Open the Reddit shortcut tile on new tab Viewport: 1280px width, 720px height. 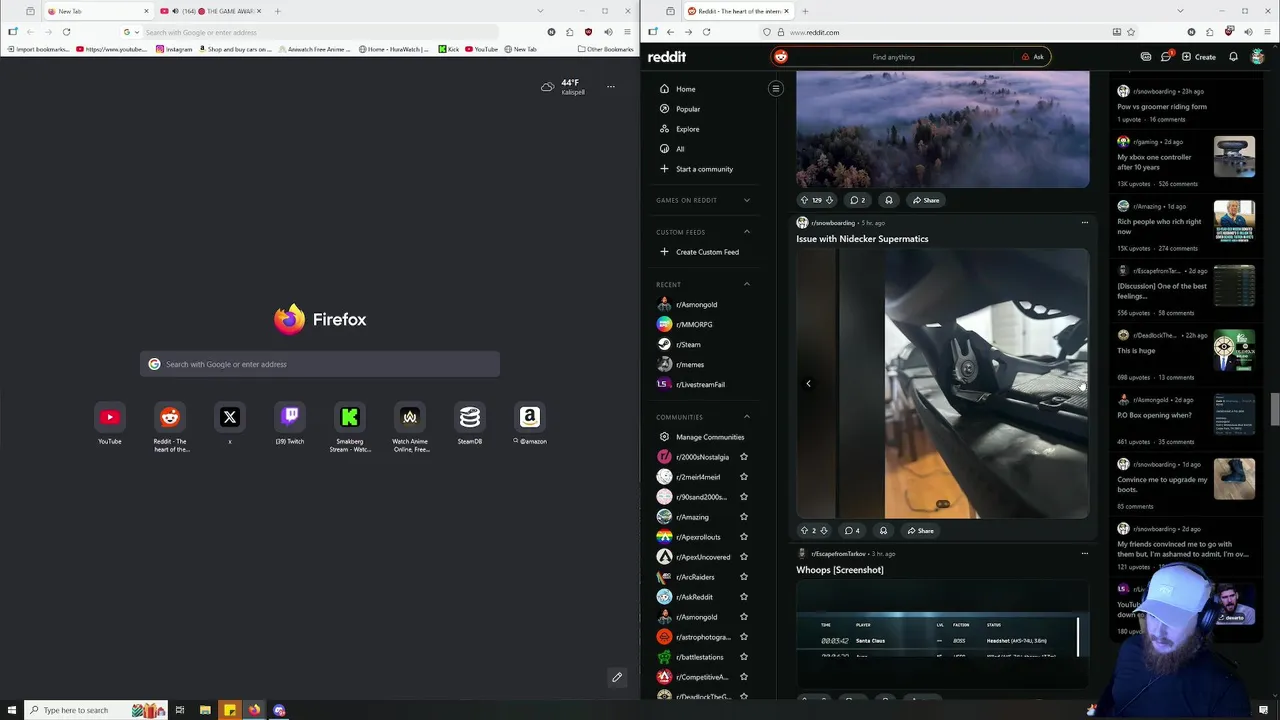[170, 417]
